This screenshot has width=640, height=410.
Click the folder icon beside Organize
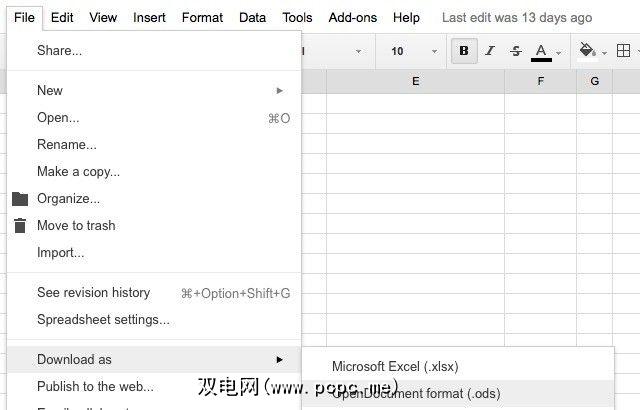pyautogui.click(x=20, y=199)
